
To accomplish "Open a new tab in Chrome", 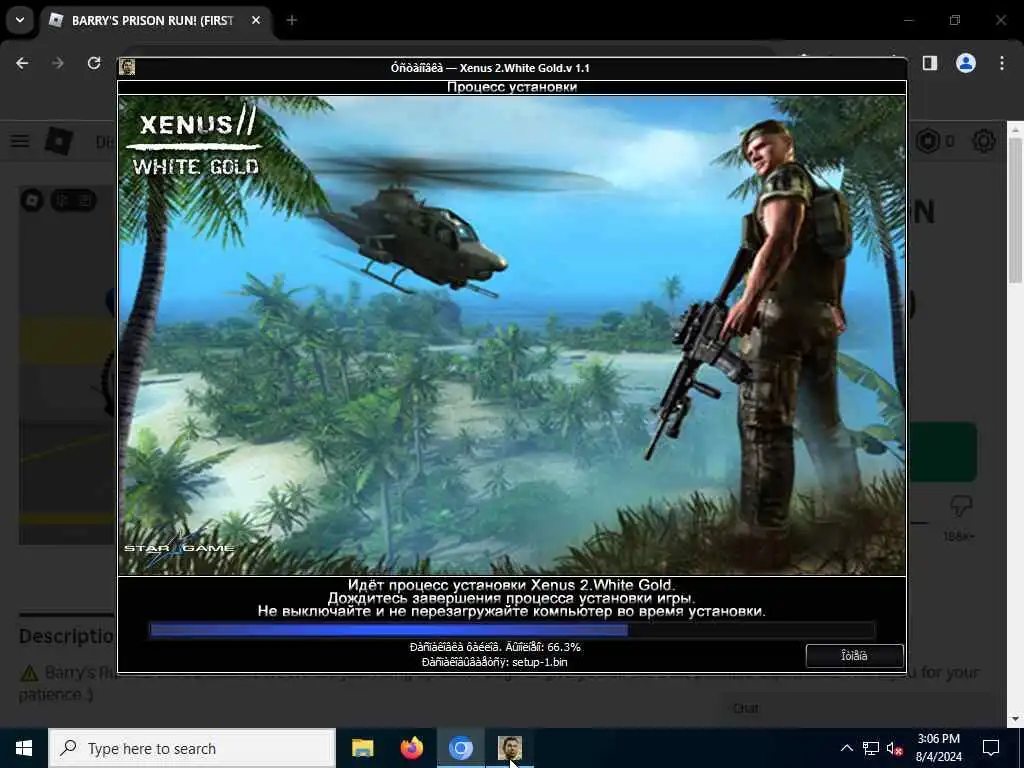I will (292, 20).
